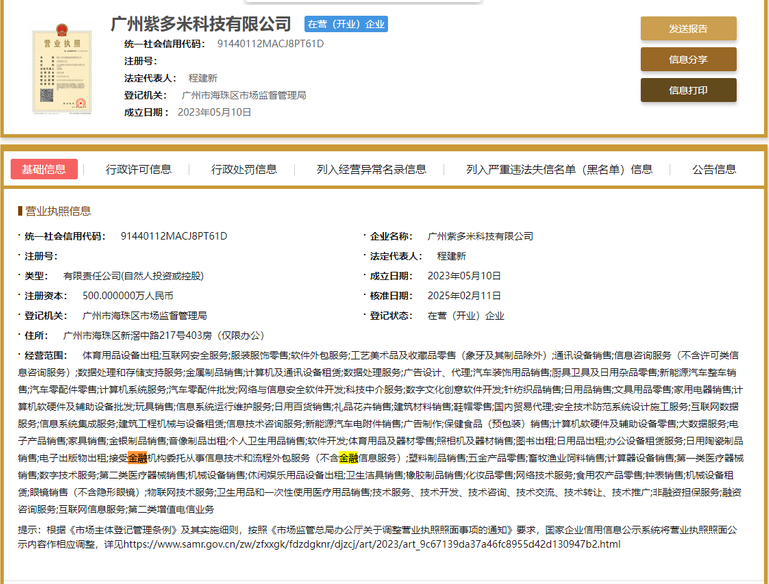
Task: Click the orange highlighted 金融 word
Action: [137, 458]
